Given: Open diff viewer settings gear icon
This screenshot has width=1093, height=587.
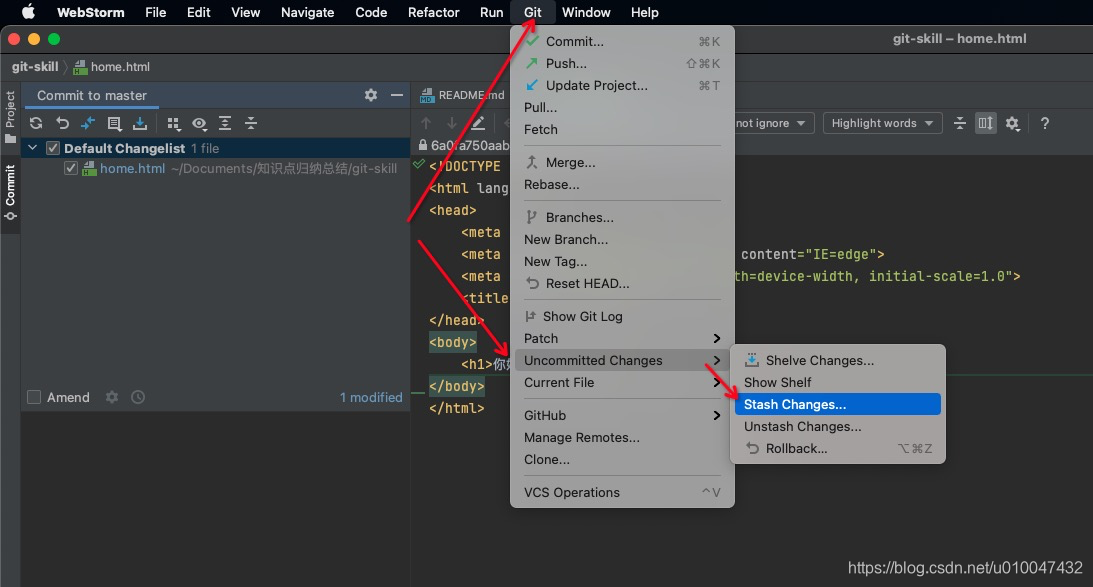Looking at the screenshot, I should click(1012, 123).
